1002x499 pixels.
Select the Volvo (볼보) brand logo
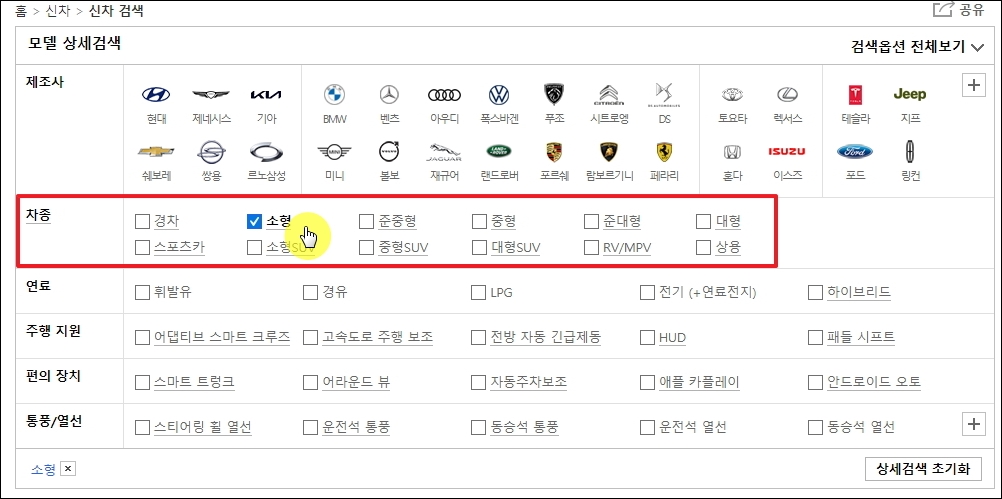pyautogui.click(x=389, y=151)
